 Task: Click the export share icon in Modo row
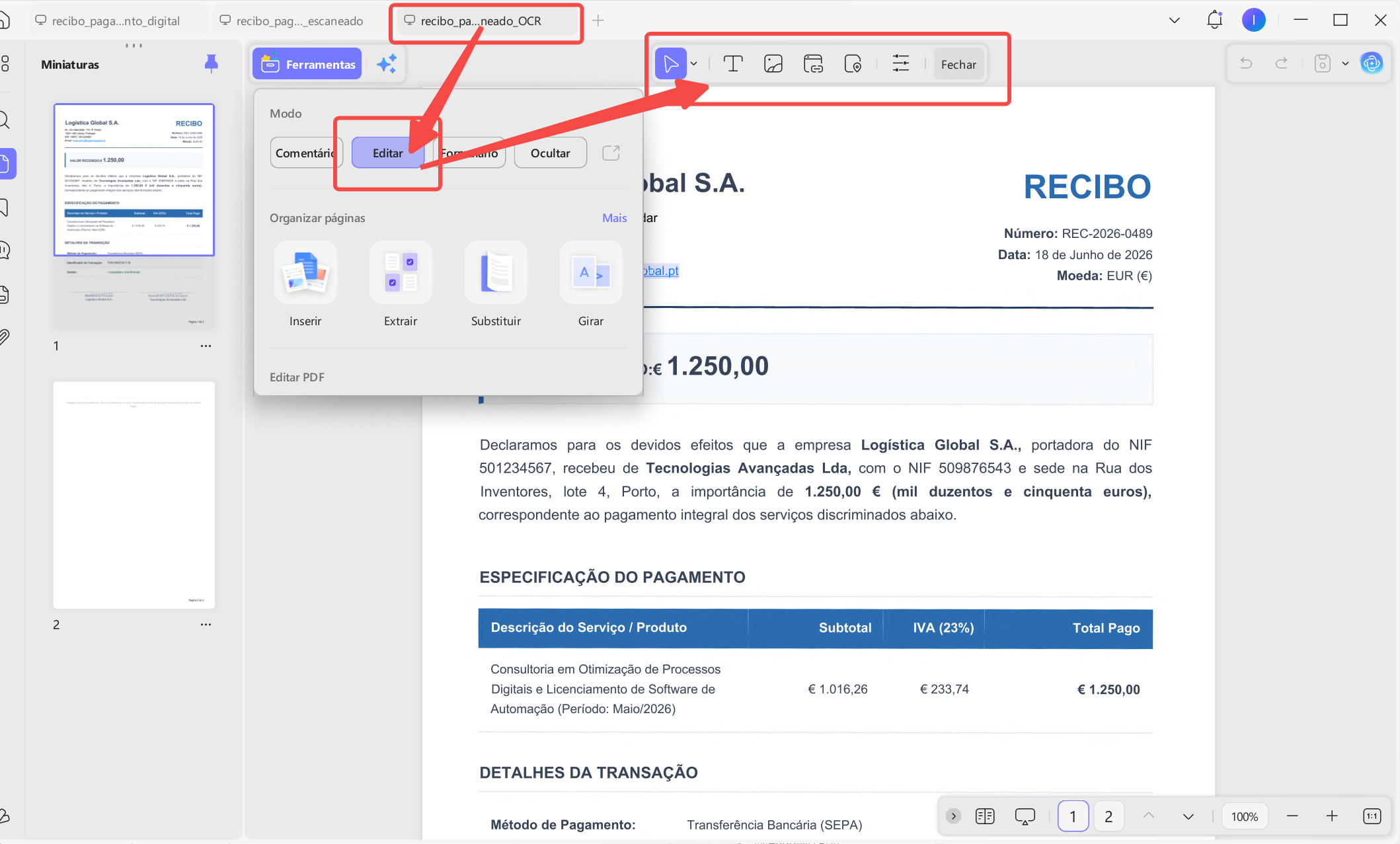(x=611, y=153)
